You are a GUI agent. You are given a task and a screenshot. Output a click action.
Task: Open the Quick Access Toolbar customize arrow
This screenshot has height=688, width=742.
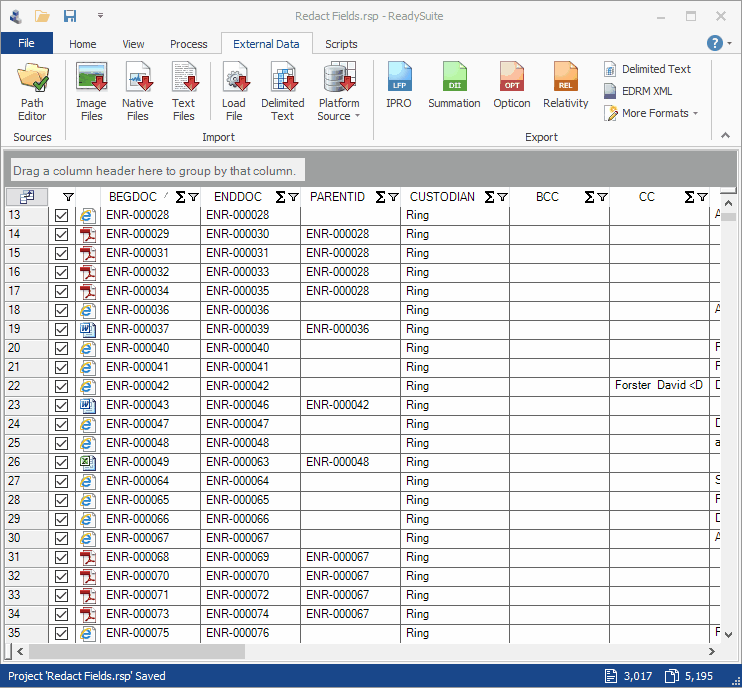point(100,16)
